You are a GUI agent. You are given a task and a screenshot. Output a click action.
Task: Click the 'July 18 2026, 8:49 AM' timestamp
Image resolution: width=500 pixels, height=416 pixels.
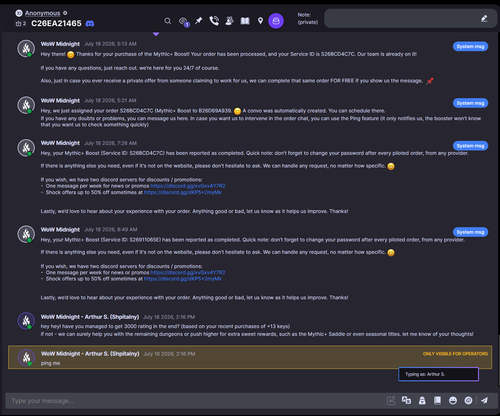111,230
